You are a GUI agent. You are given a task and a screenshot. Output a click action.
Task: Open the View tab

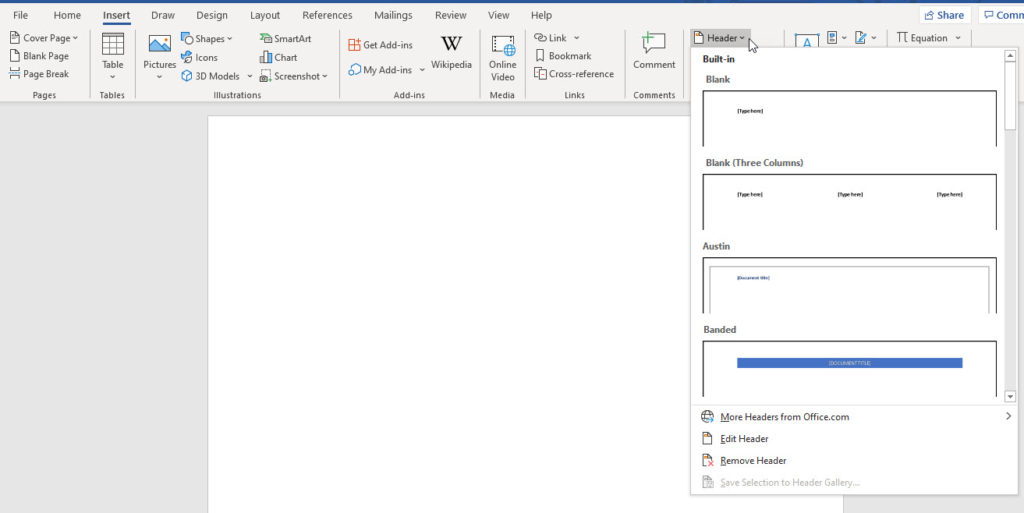click(x=498, y=15)
